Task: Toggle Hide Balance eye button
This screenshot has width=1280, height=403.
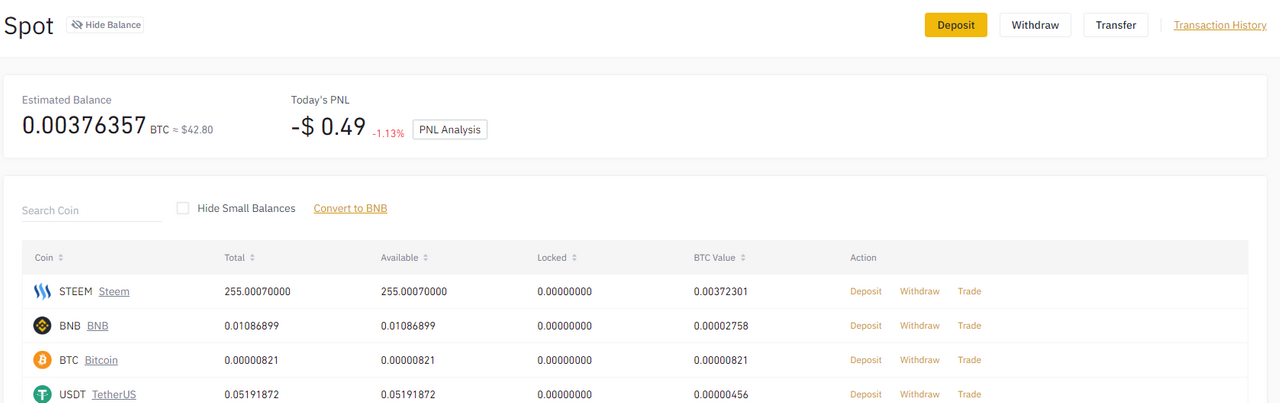Action: pyautogui.click(x=105, y=25)
